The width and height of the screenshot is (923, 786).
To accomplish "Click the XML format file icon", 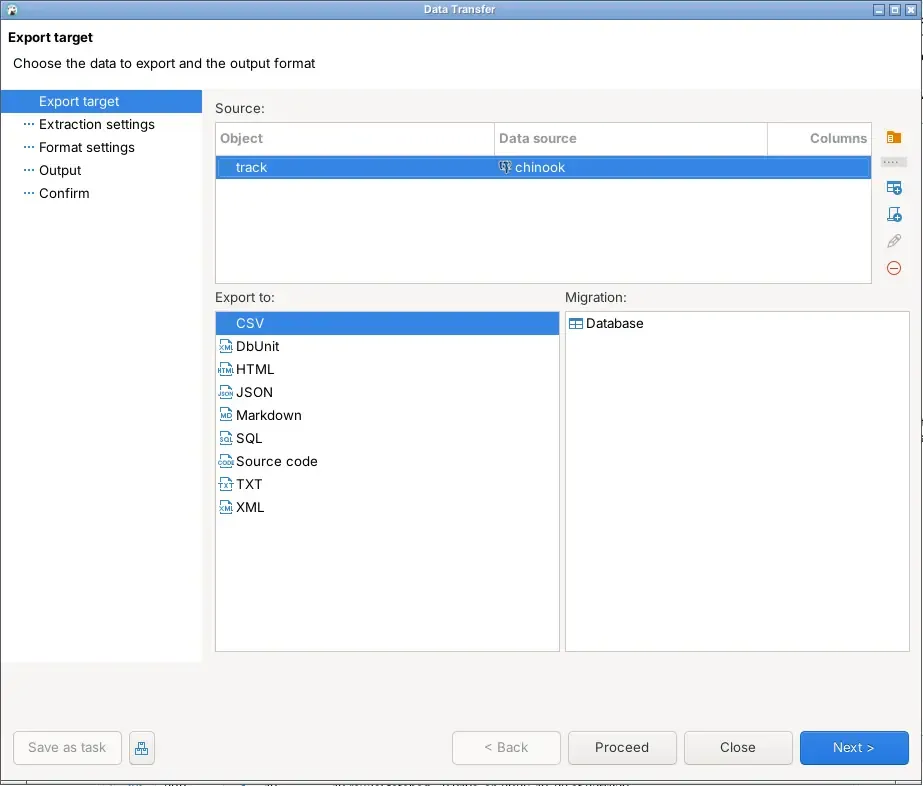I will pyautogui.click(x=225, y=507).
